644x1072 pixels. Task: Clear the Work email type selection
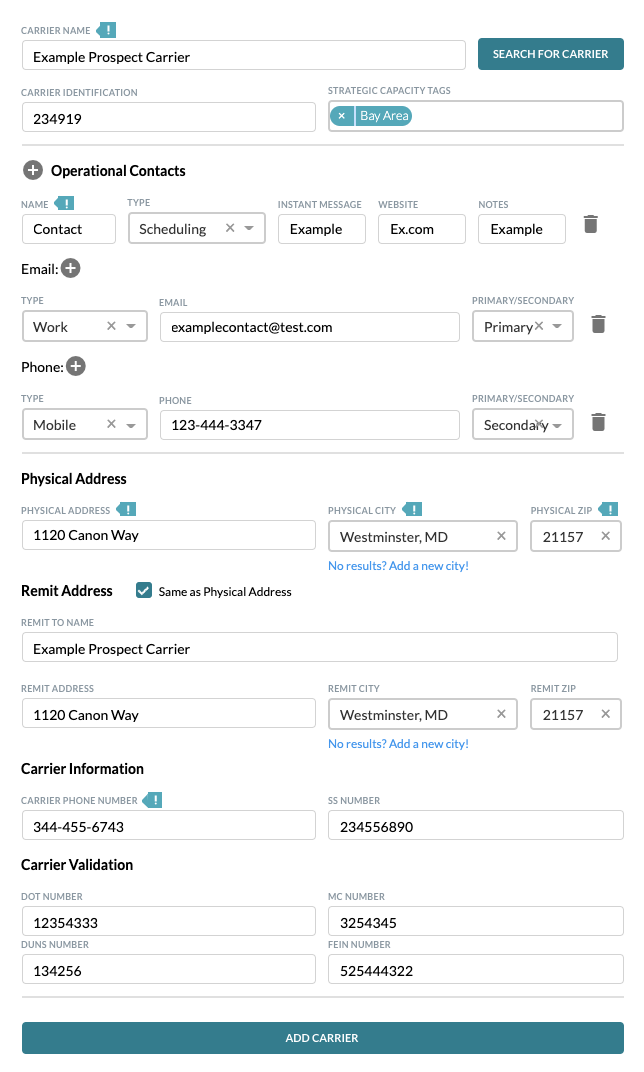(111, 326)
